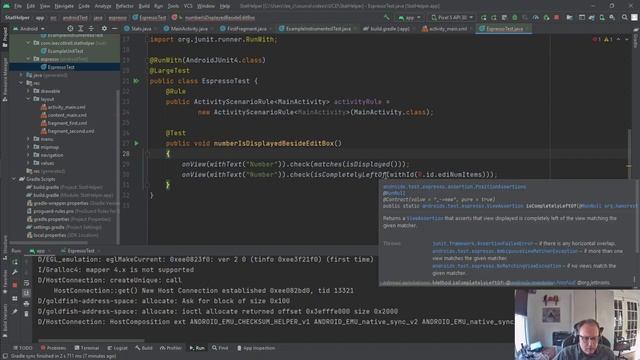
Task: Switch to the app tab in Run panel
Action: coord(39,251)
